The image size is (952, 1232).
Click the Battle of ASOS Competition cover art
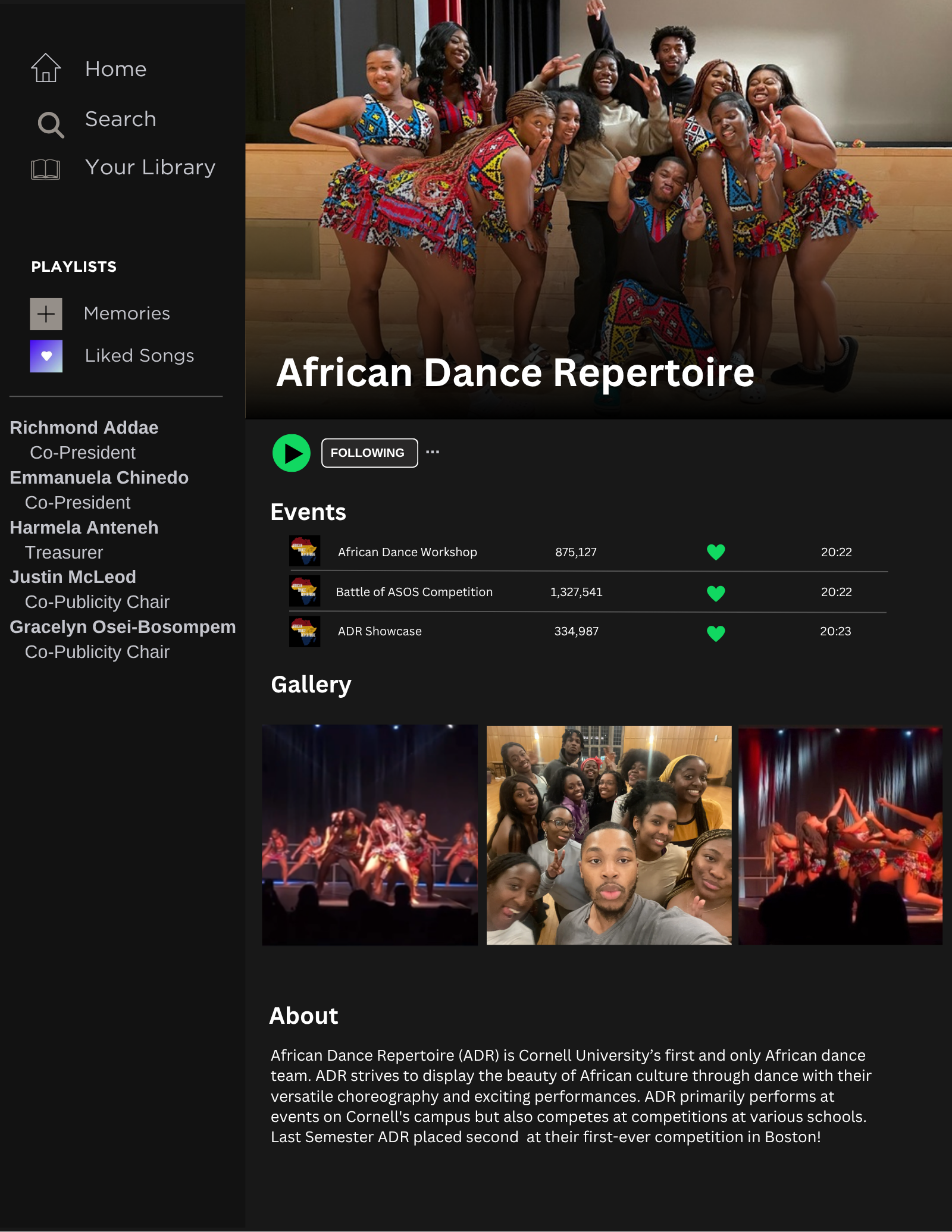(x=305, y=591)
